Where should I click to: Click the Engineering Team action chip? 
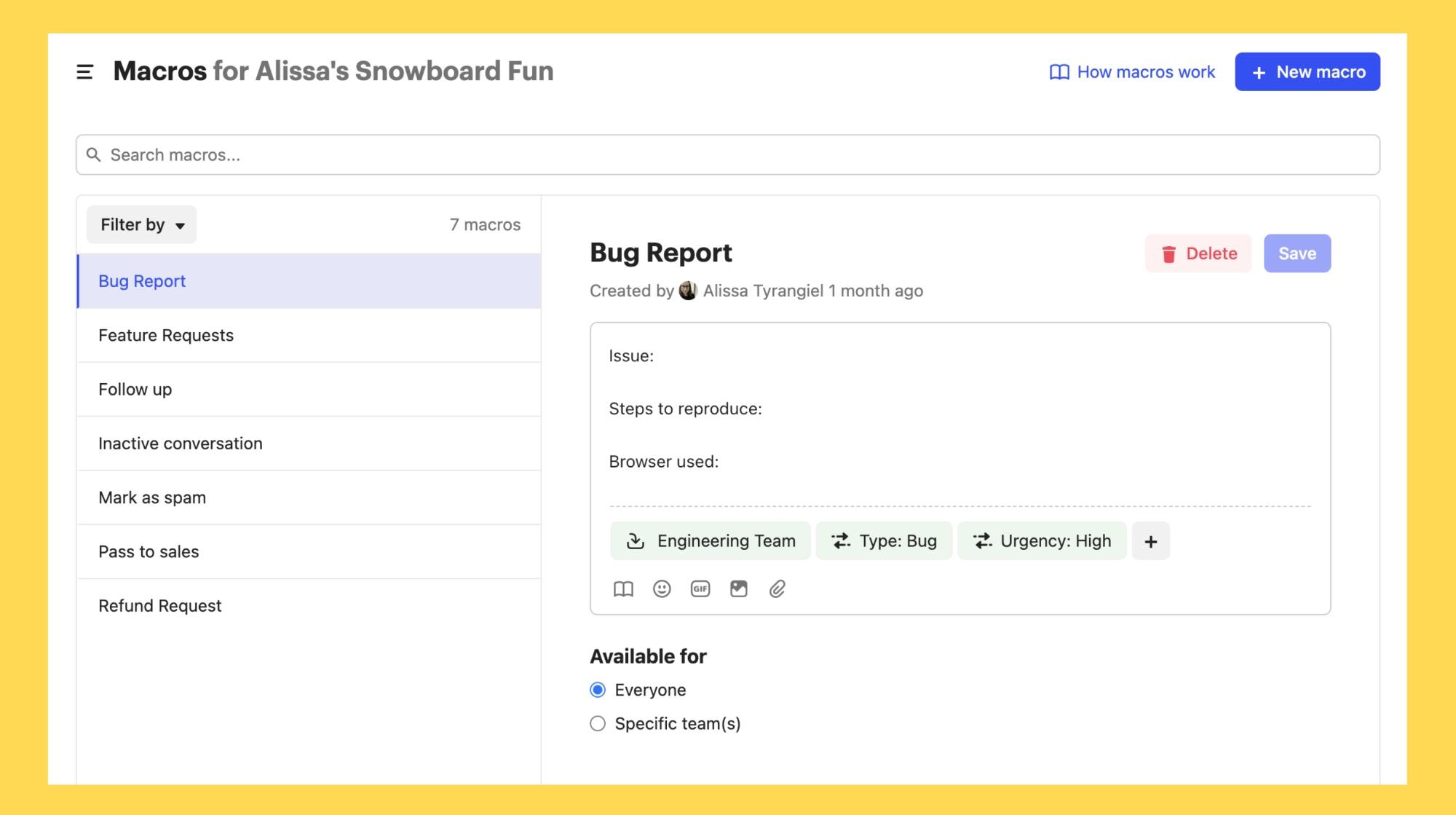(711, 541)
